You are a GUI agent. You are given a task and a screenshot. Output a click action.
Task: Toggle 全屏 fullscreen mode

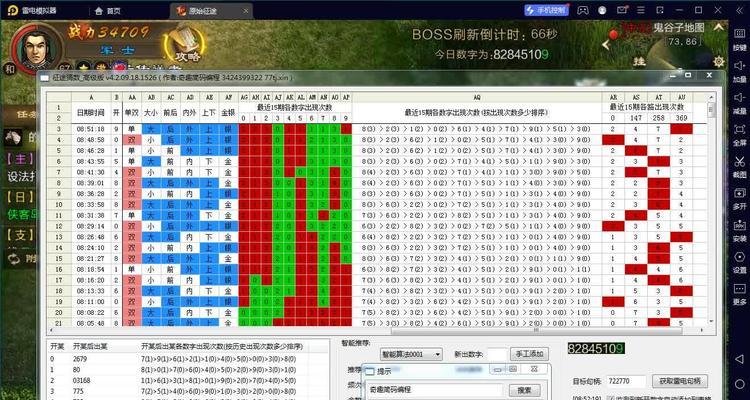tap(739, 135)
